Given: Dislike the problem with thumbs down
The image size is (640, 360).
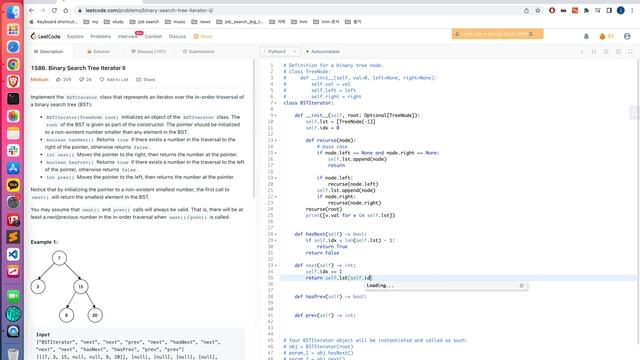Looking at the screenshot, I should (x=81, y=80).
